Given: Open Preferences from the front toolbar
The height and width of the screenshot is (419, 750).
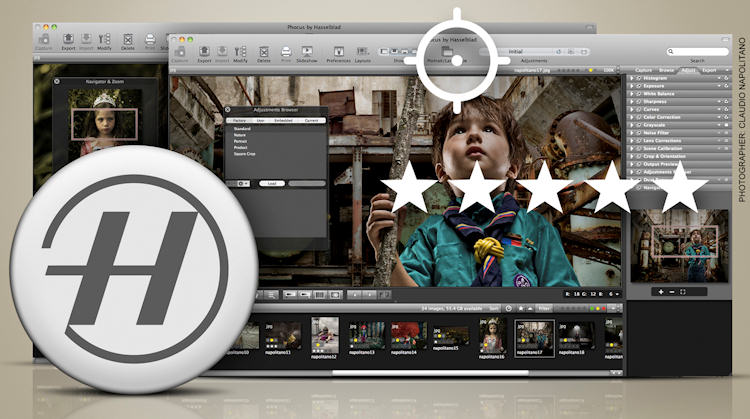Looking at the screenshot, I should (x=338, y=53).
